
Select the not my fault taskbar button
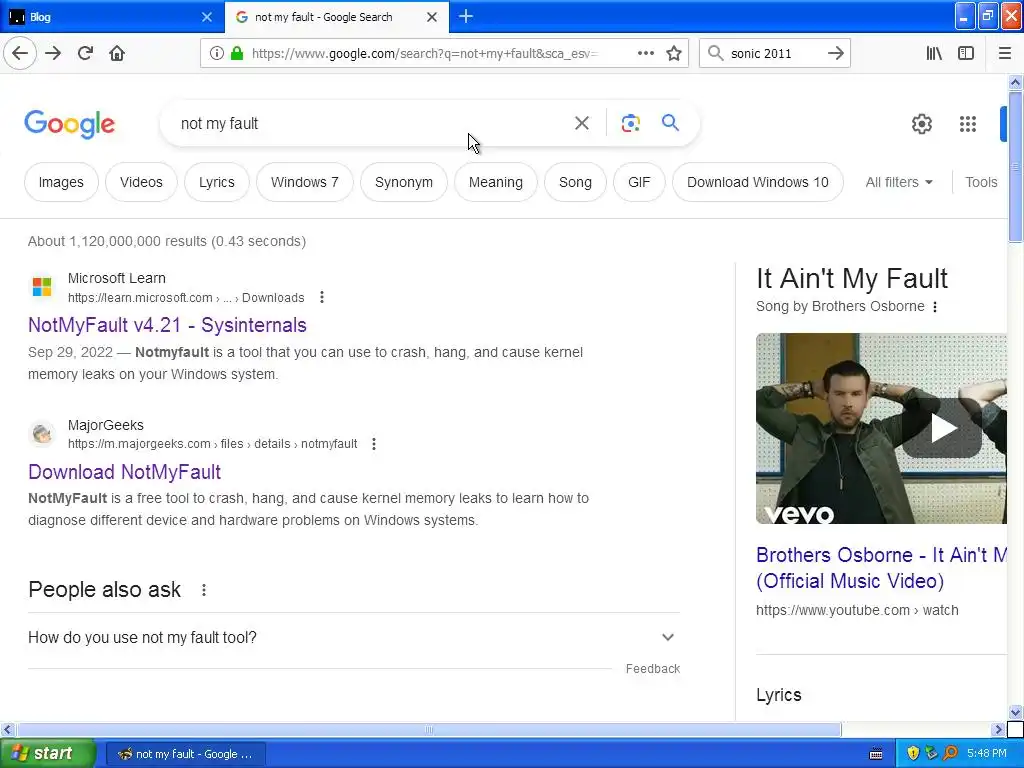point(186,754)
